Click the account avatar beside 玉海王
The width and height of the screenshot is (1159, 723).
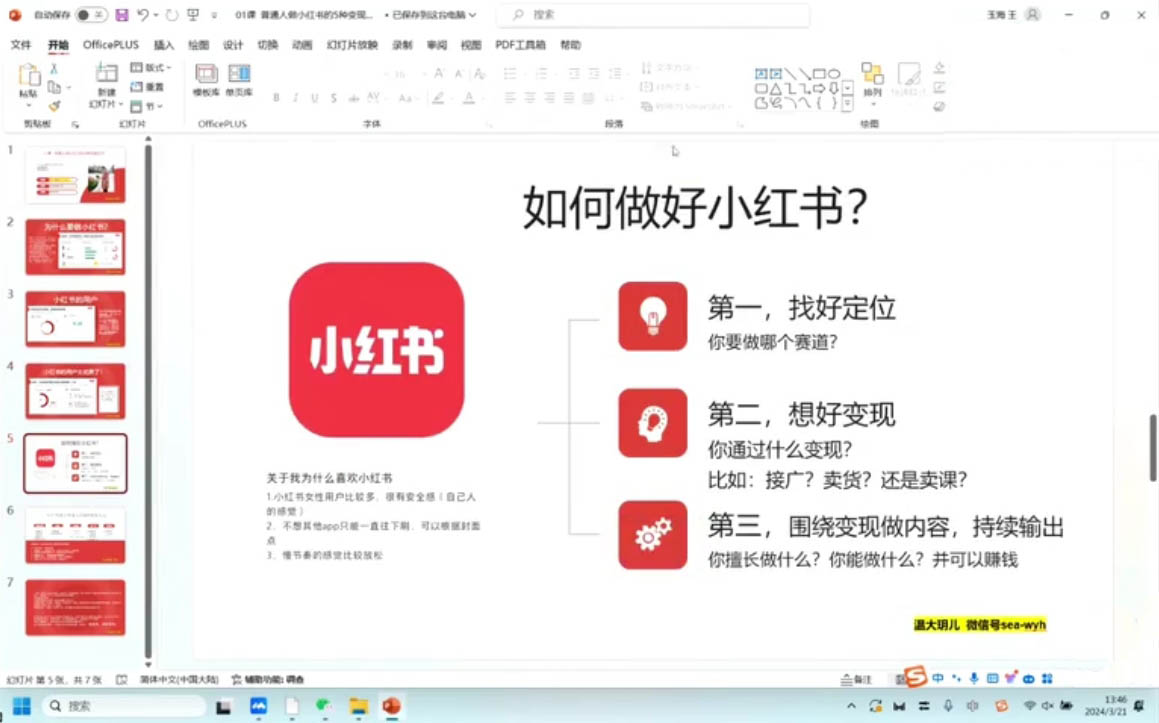pyautogui.click(x=1033, y=15)
